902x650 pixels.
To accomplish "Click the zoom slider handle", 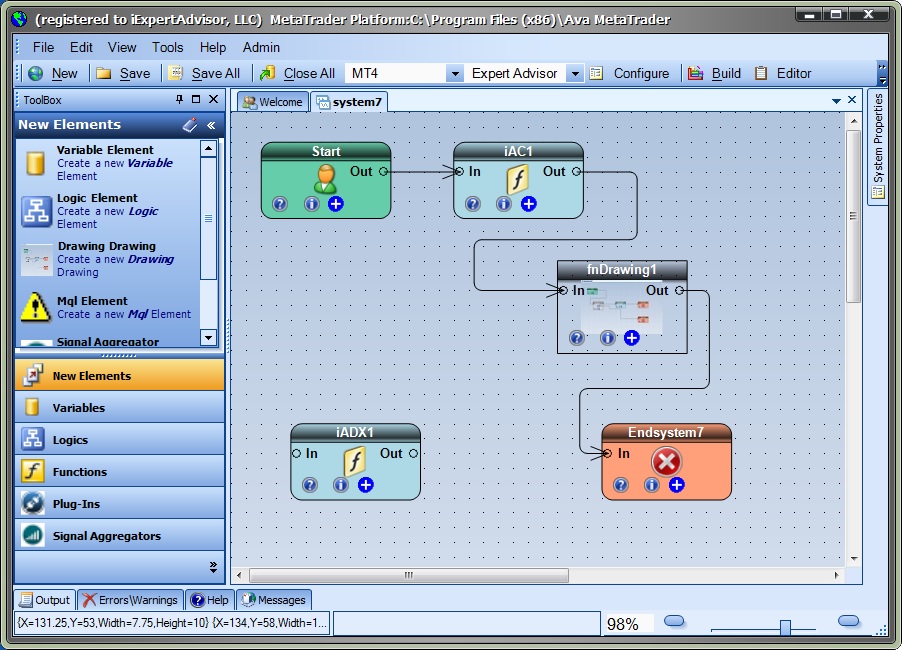I will pos(785,628).
